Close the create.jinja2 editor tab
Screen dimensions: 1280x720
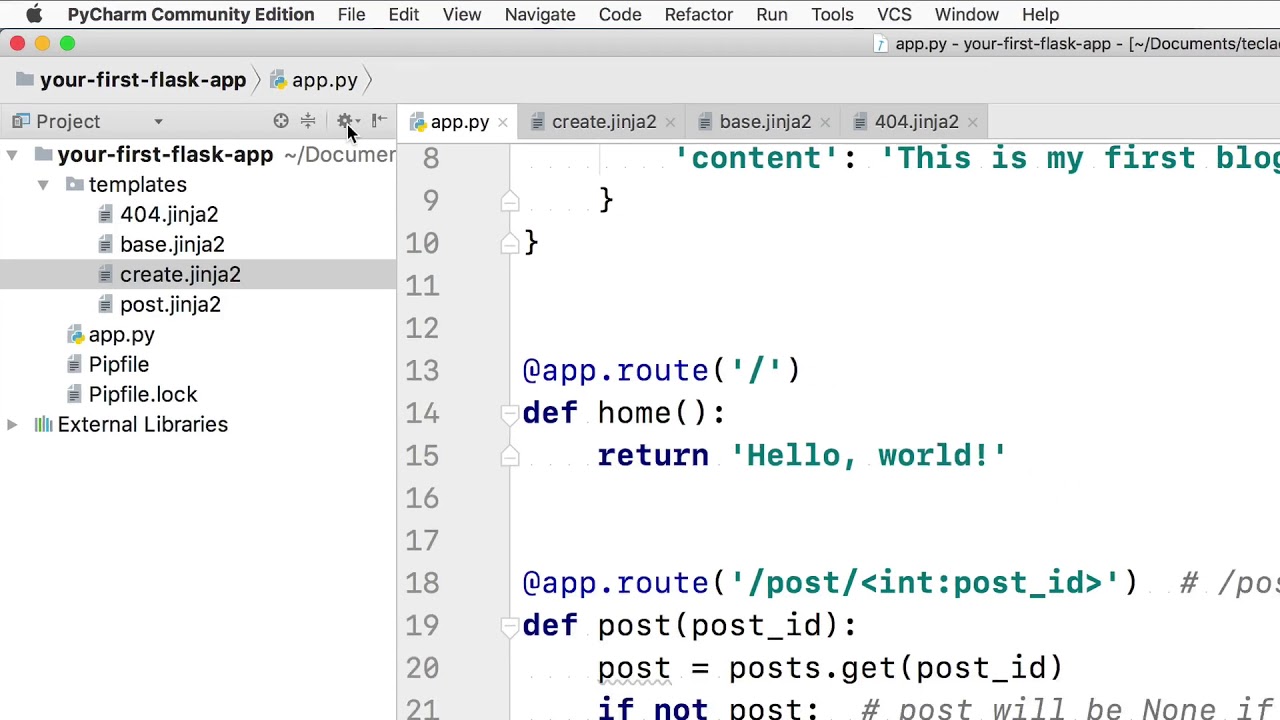[670, 122]
